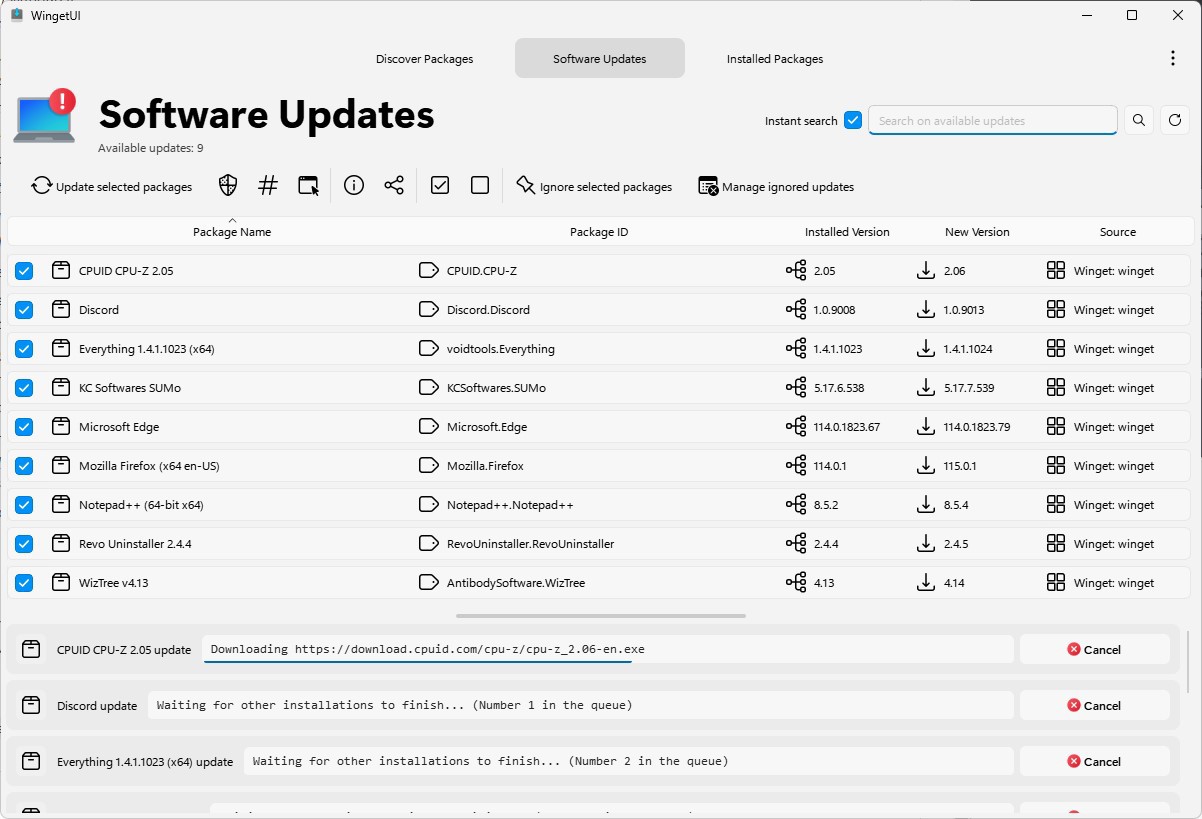Click the select all packages icon
The width and height of the screenshot is (1202, 819).
pyautogui.click(x=440, y=186)
